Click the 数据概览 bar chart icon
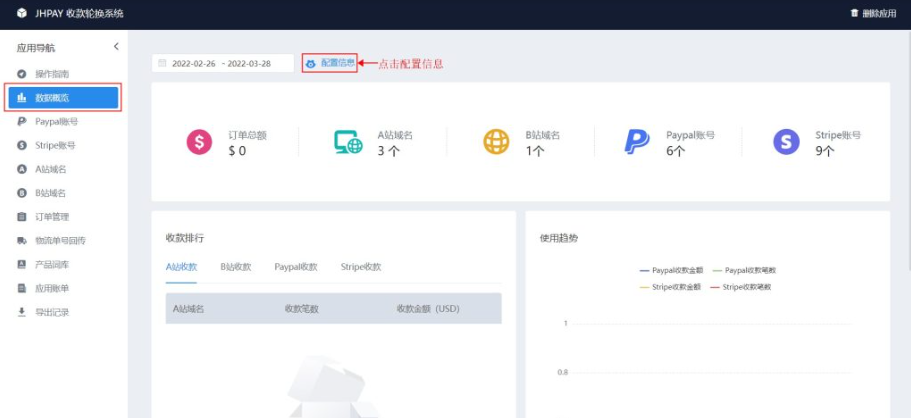This screenshot has width=911, height=418. (21, 98)
